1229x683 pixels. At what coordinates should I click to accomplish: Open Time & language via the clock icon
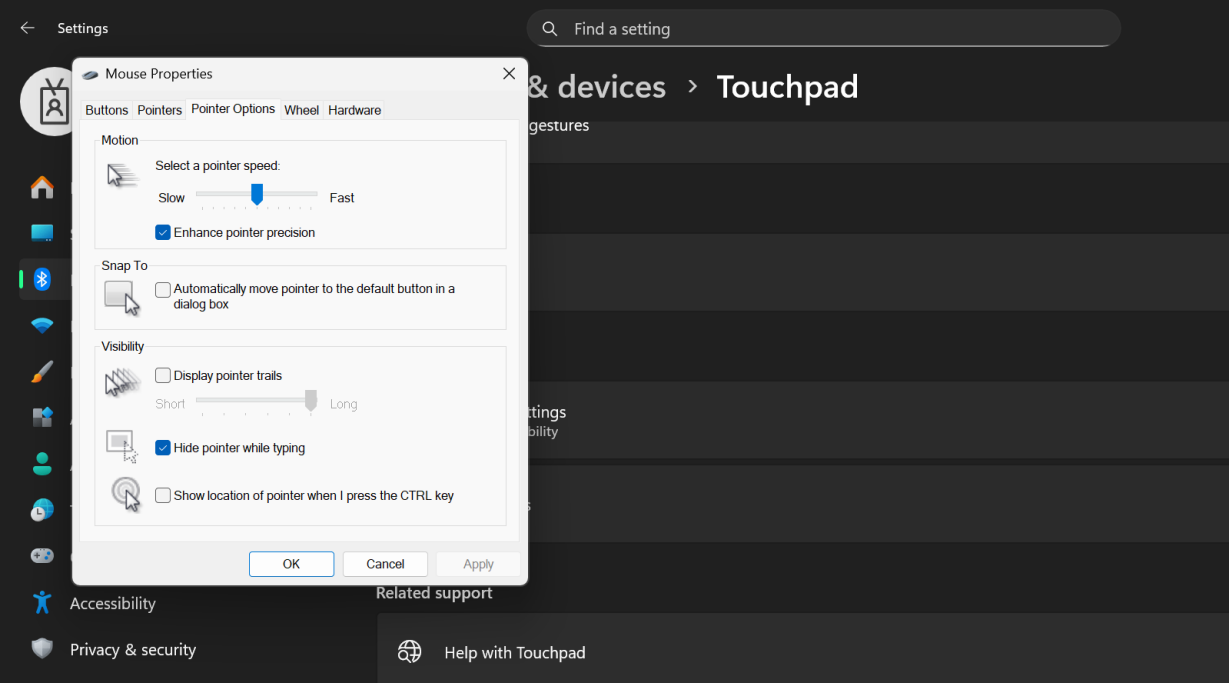42,510
